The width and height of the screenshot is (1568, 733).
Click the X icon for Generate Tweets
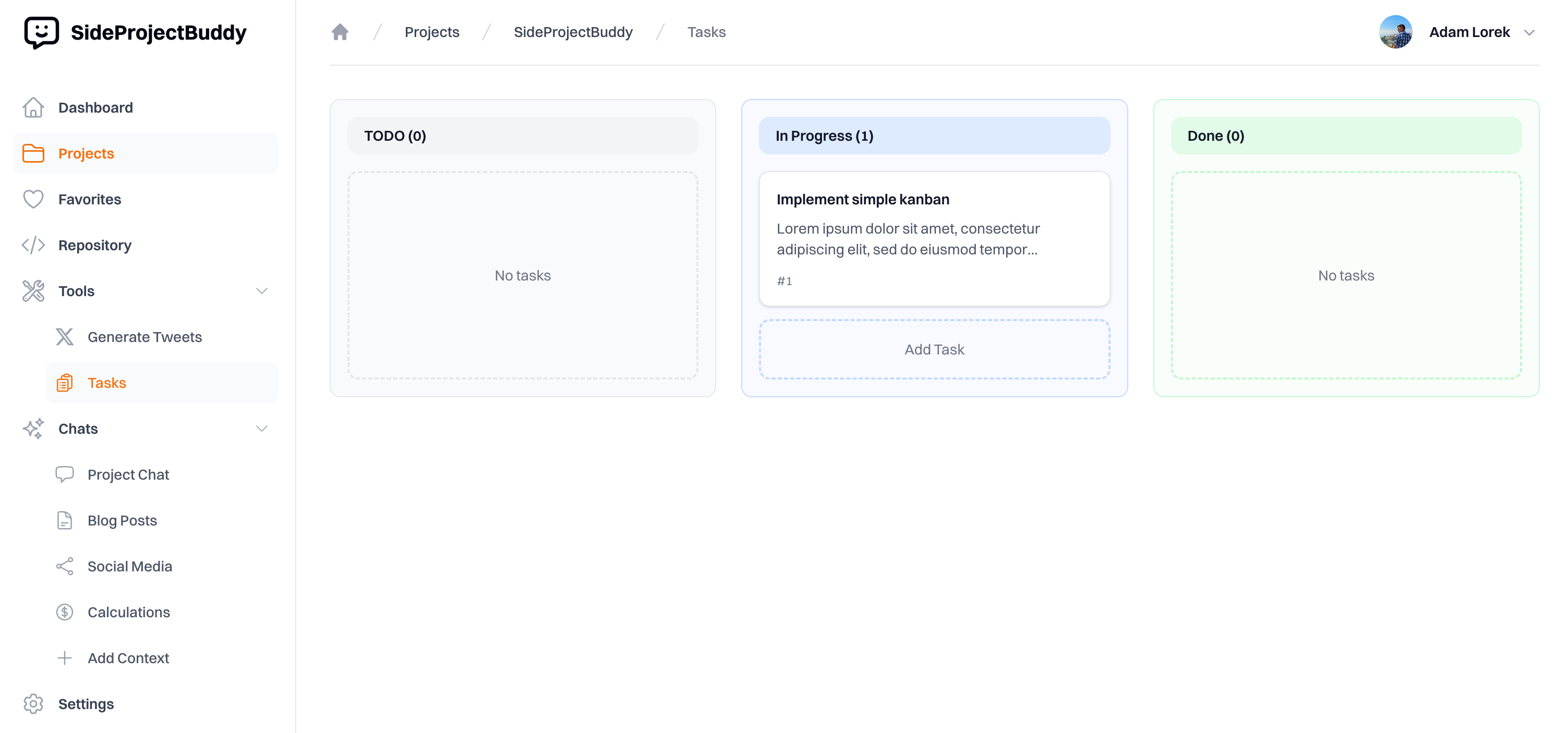pos(65,337)
